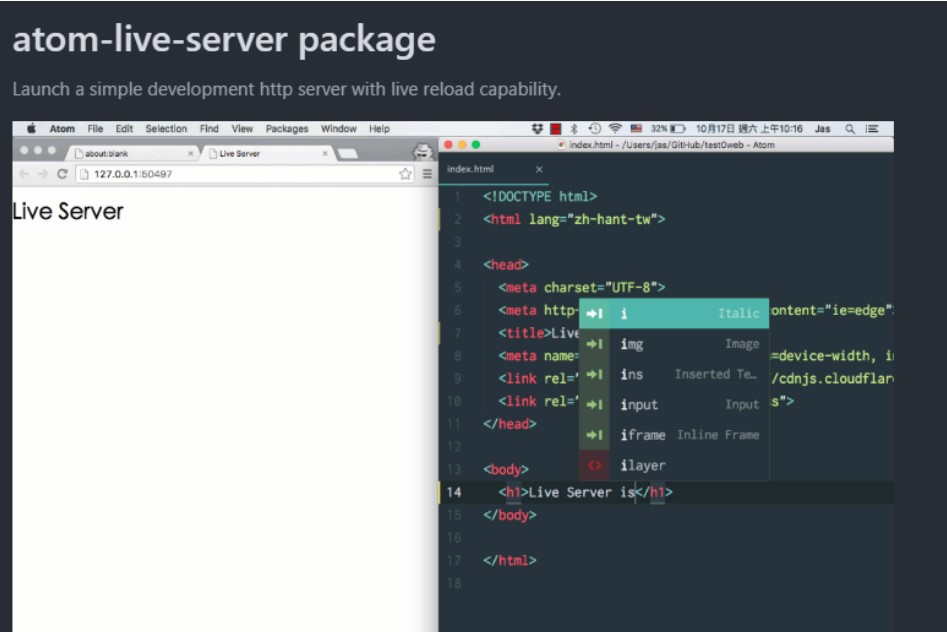Open the Window menu
Screen dimensions: 947x632
(x=339, y=129)
